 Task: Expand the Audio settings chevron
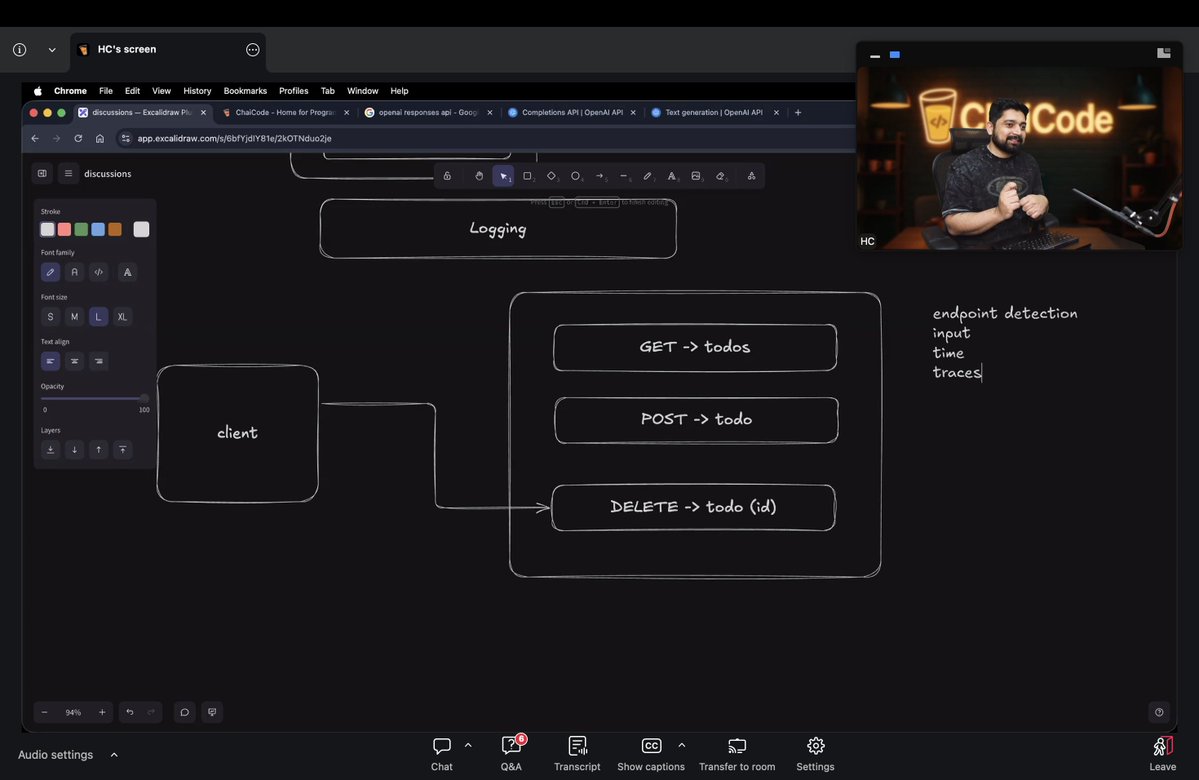114,755
